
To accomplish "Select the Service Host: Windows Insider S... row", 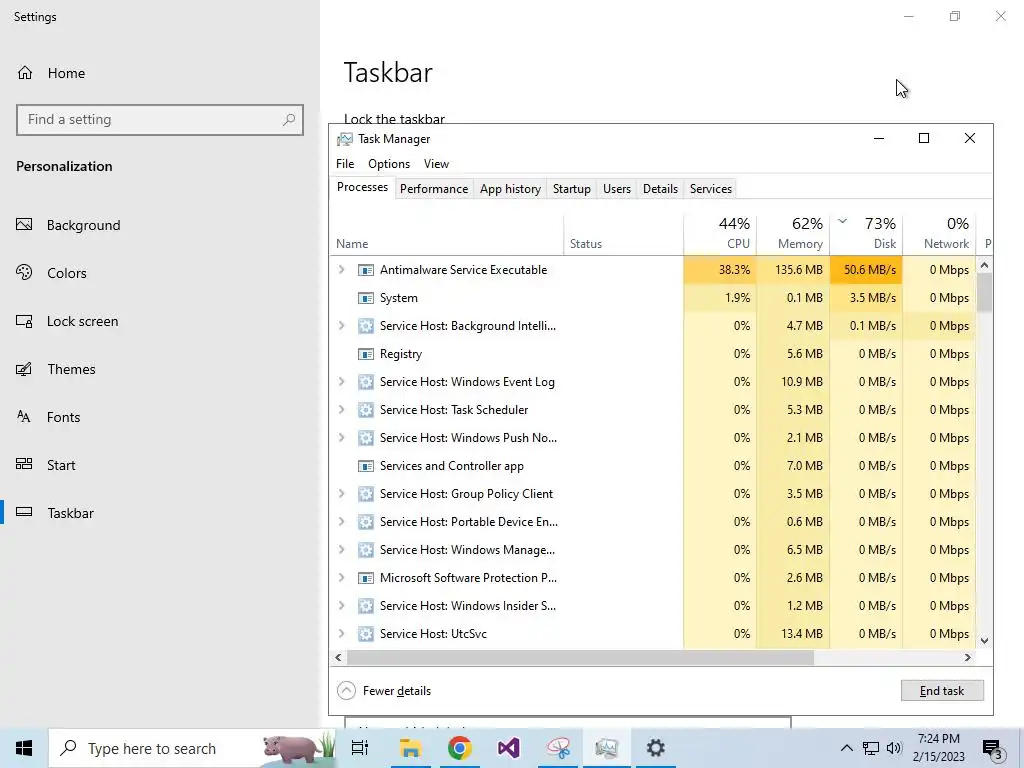I will point(652,606).
